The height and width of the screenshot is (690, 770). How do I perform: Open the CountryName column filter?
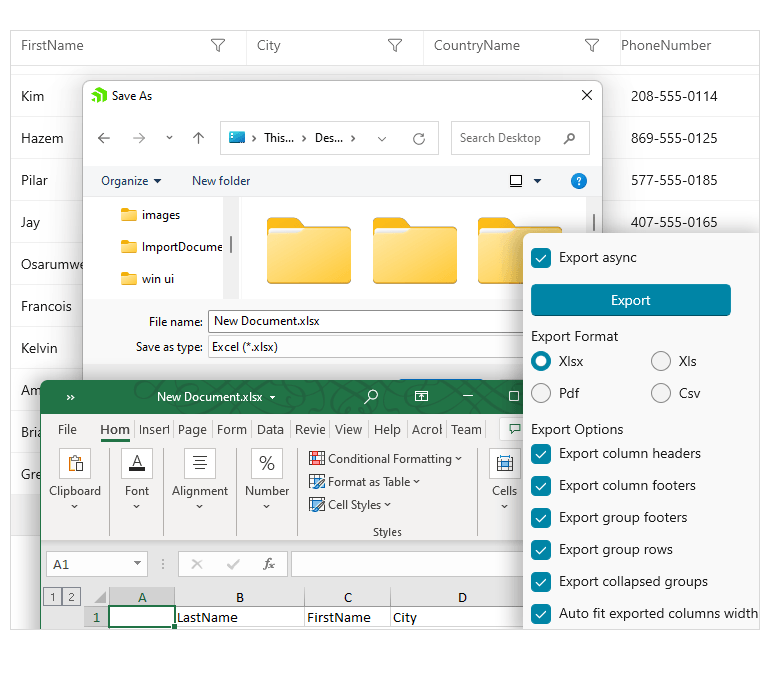click(592, 46)
